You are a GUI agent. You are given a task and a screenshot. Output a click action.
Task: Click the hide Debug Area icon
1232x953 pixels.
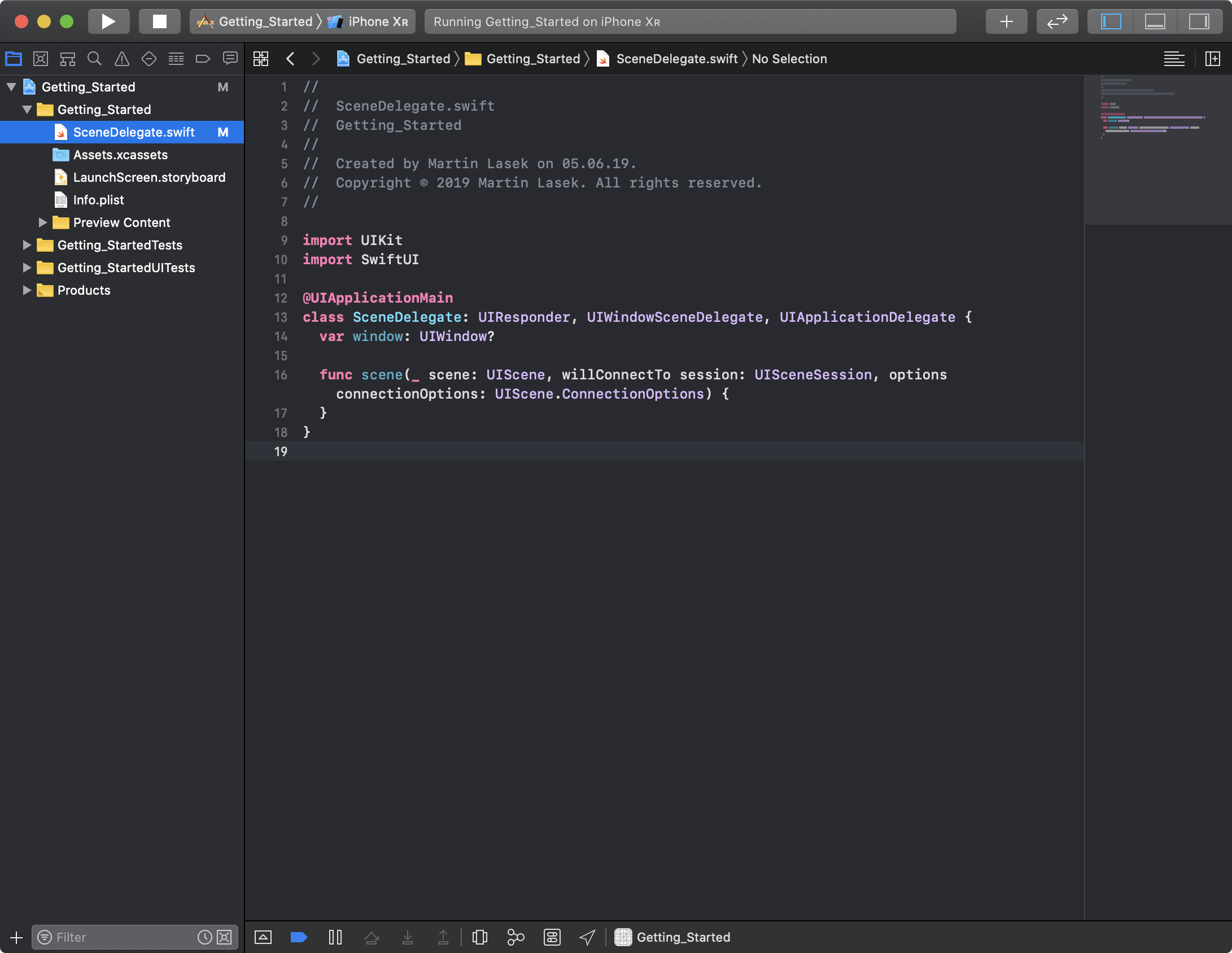coord(263,937)
